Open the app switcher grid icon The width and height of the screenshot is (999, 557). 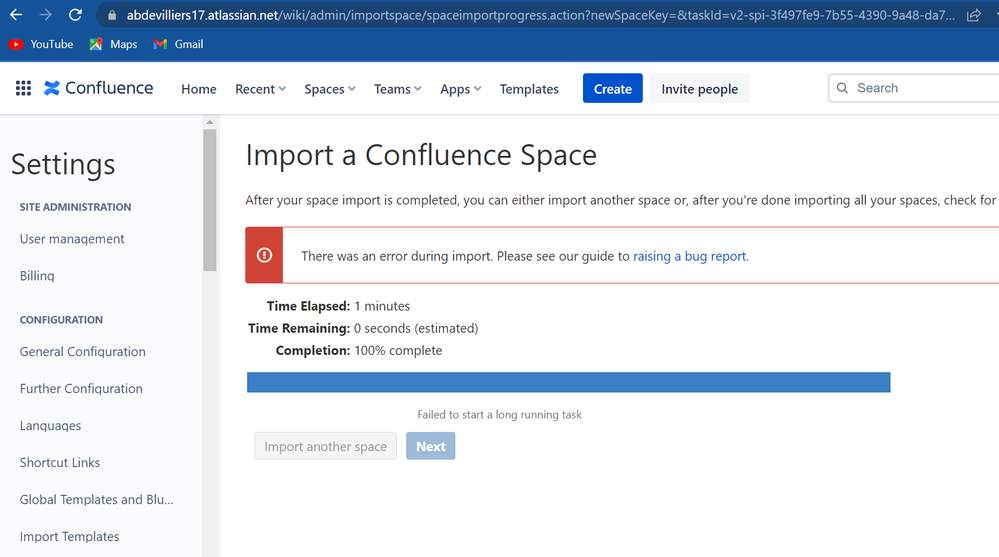pos(24,88)
